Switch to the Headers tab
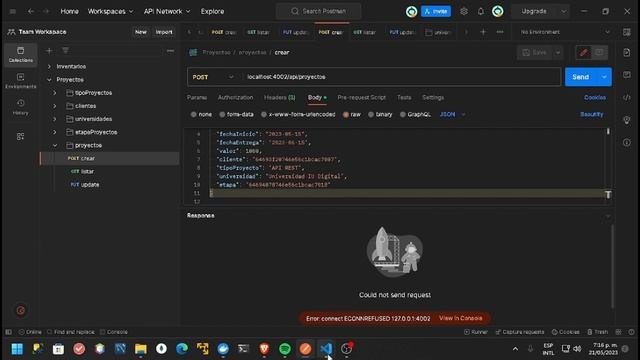This screenshot has height=360, width=640. point(280,98)
